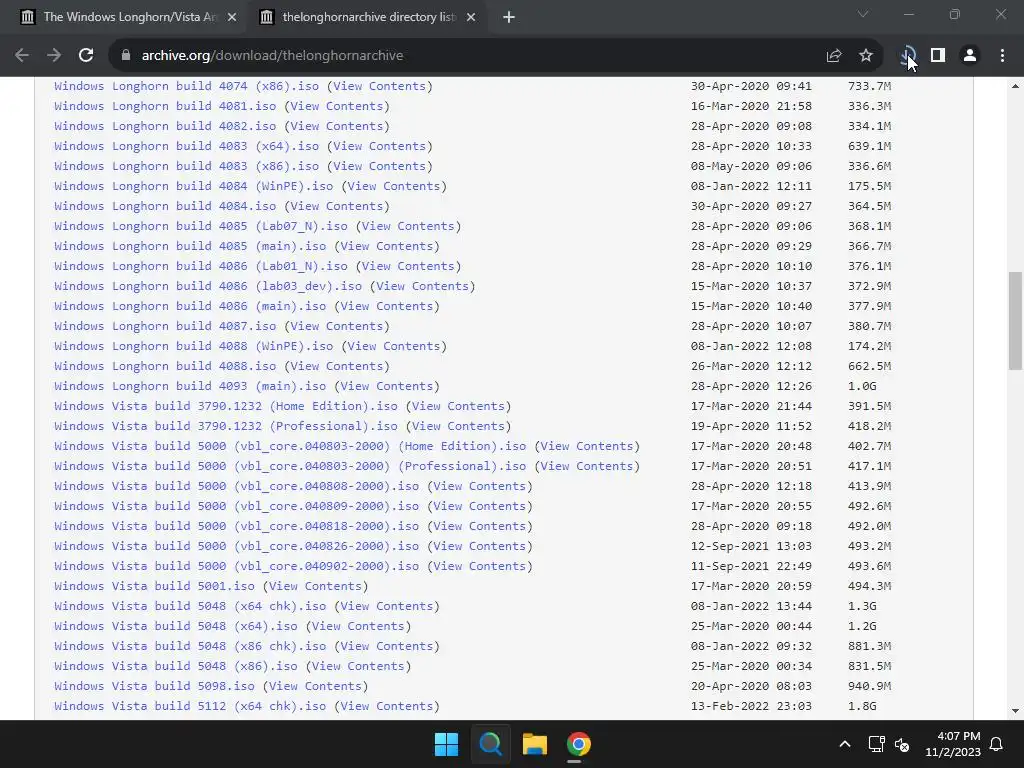View Contents of Longhorn build 4082.iso

[x=336, y=126]
